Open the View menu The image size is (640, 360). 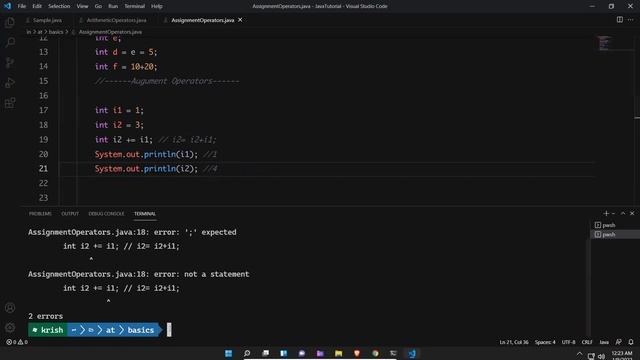point(82,6)
